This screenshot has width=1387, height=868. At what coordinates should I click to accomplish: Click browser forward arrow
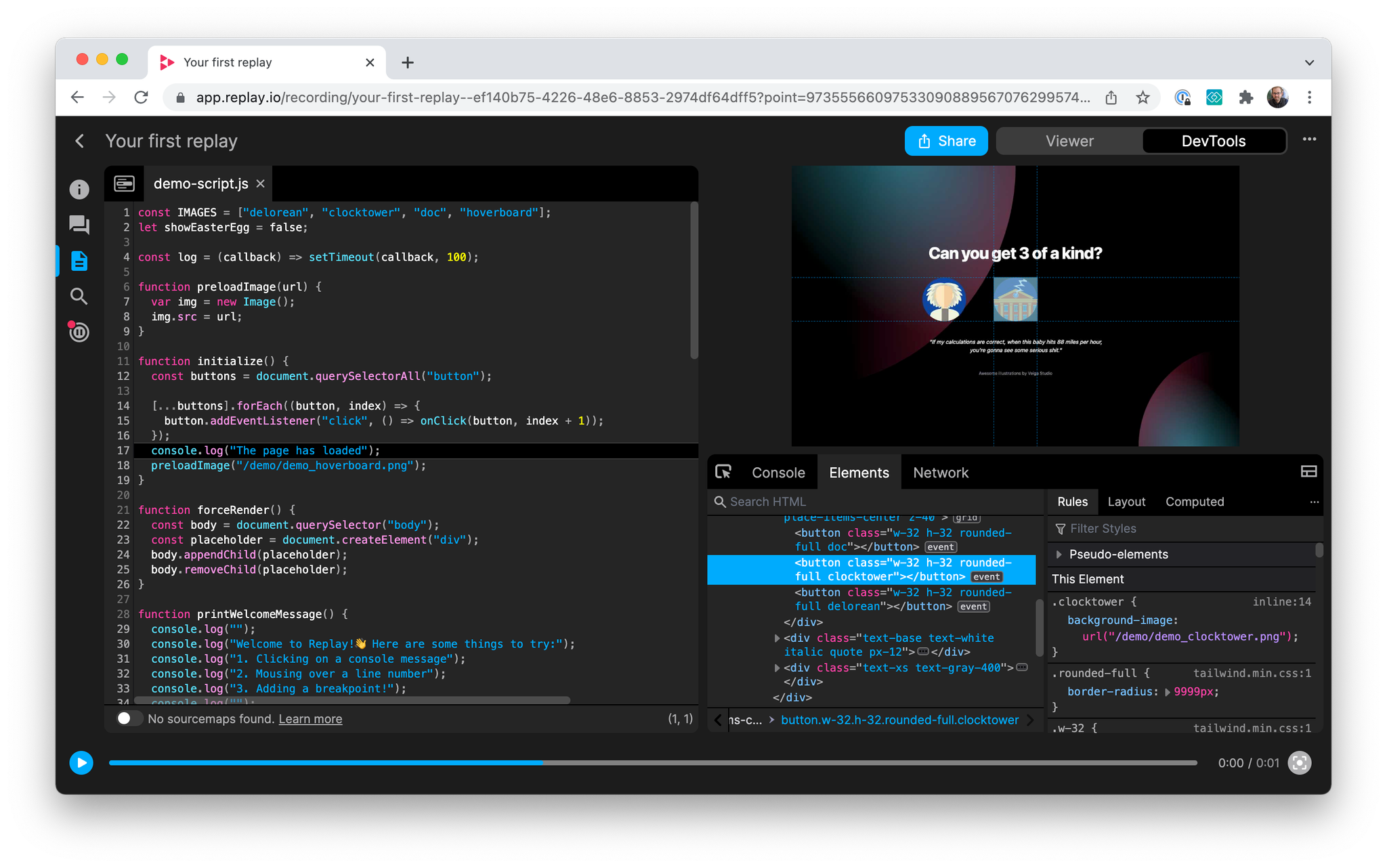[109, 97]
